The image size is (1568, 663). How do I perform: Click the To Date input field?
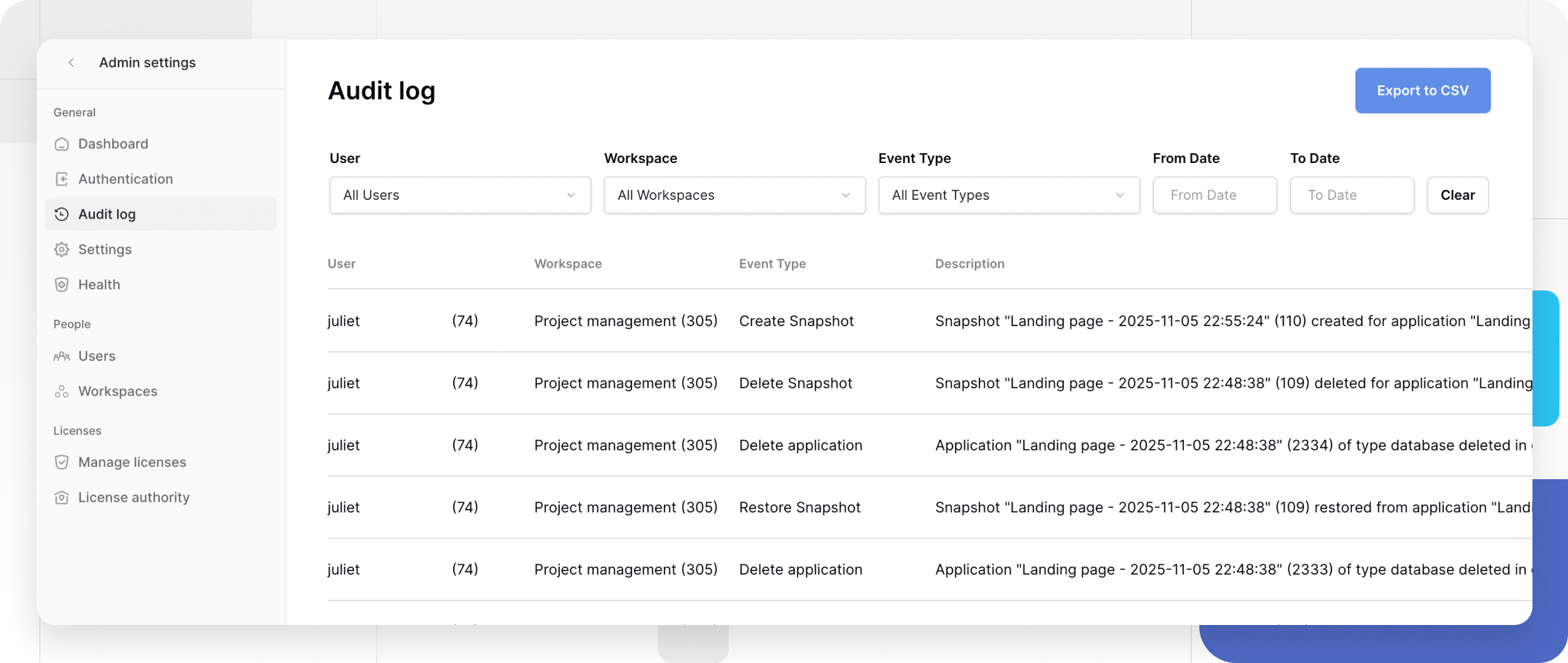tap(1352, 195)
